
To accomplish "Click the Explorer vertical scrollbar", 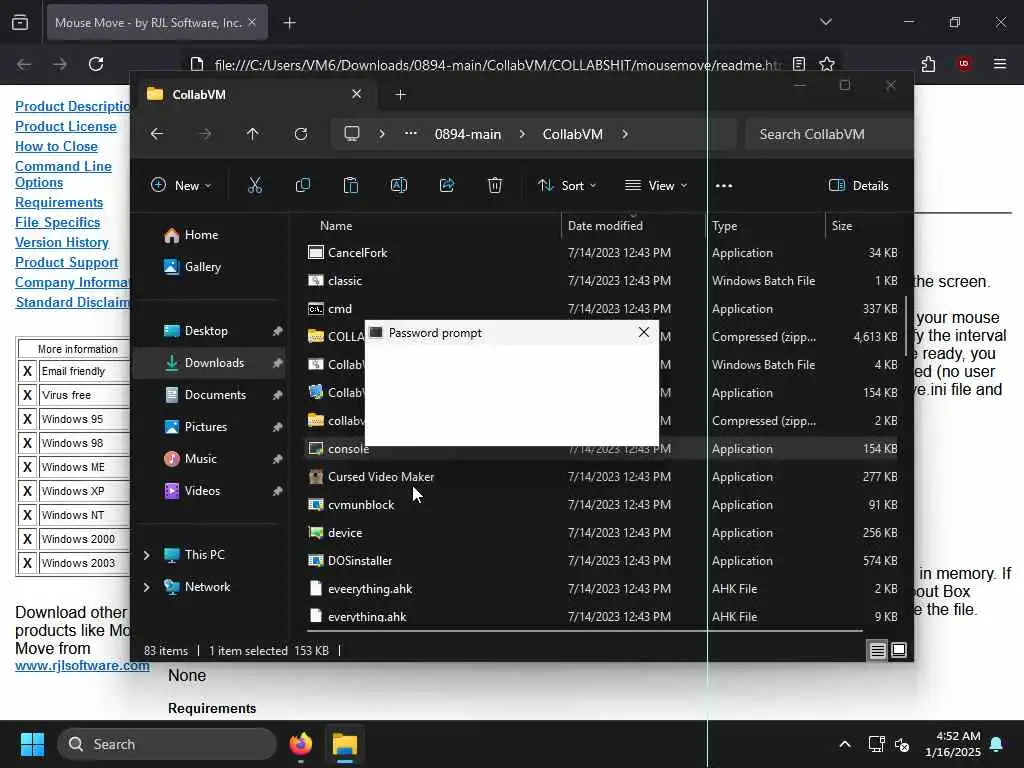I will 906,327.
